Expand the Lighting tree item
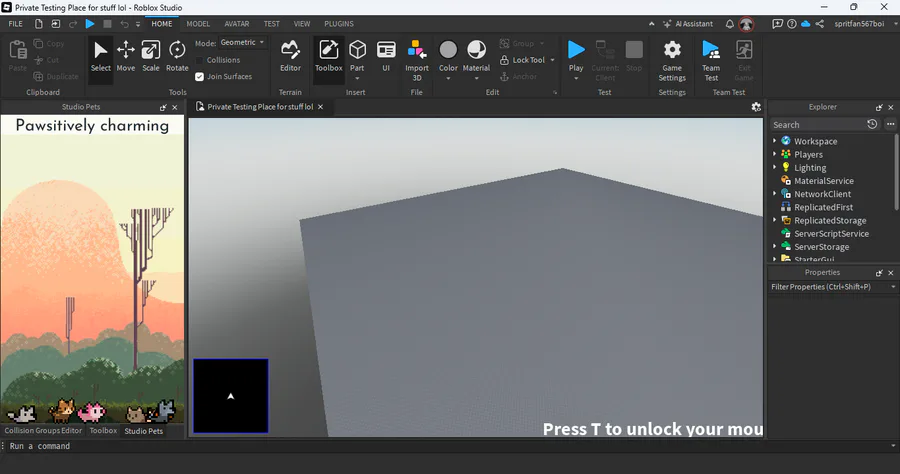The image size is (900, 474). pos(774,167)
